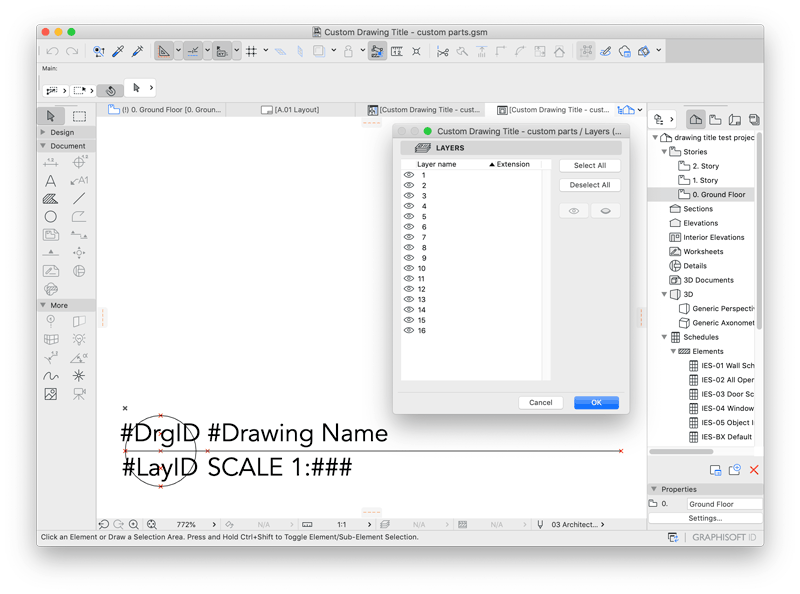Hide layer 8 via eye icon

point(409,248)
